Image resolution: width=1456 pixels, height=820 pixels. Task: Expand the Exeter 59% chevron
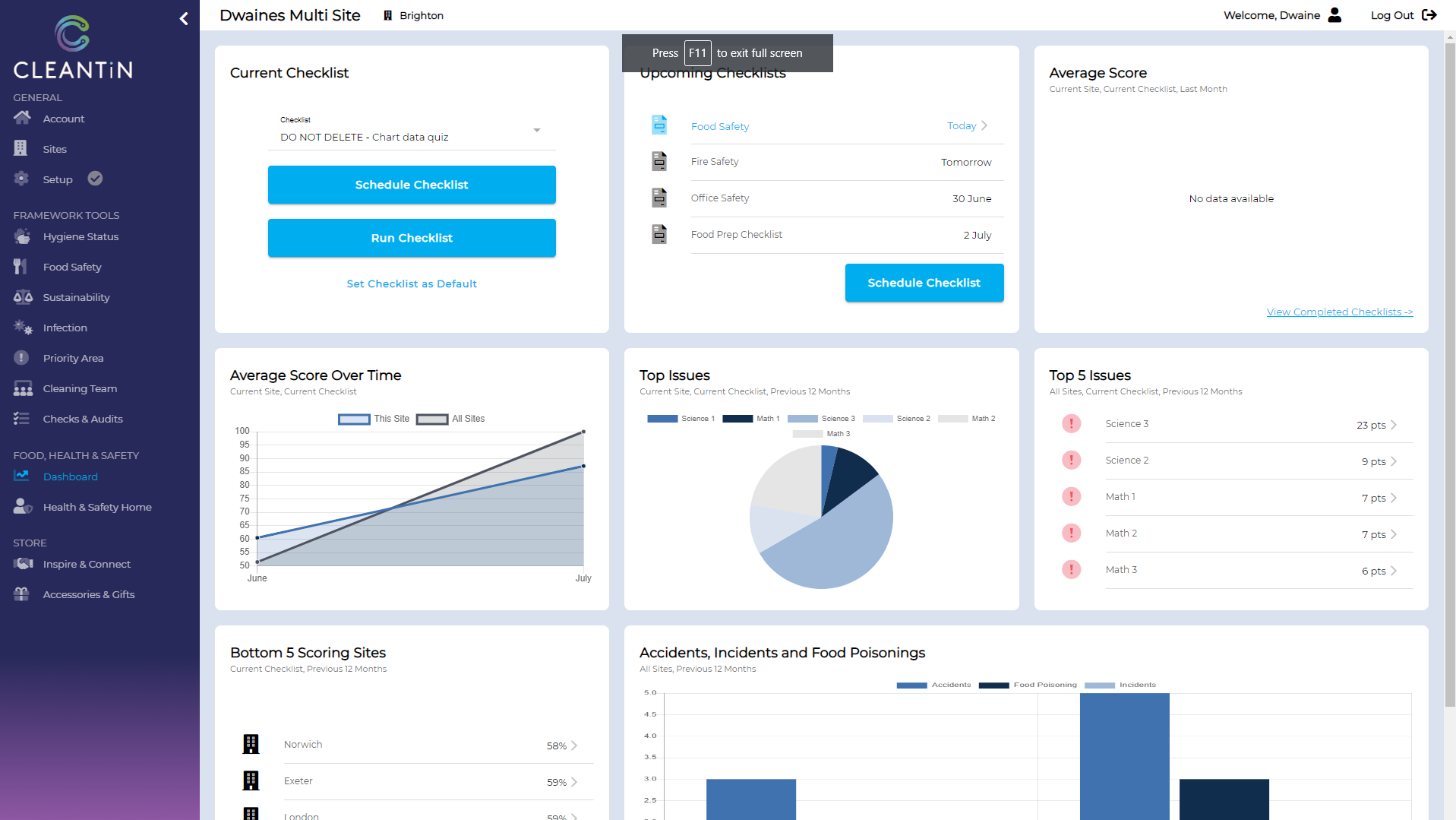point(574,782)
